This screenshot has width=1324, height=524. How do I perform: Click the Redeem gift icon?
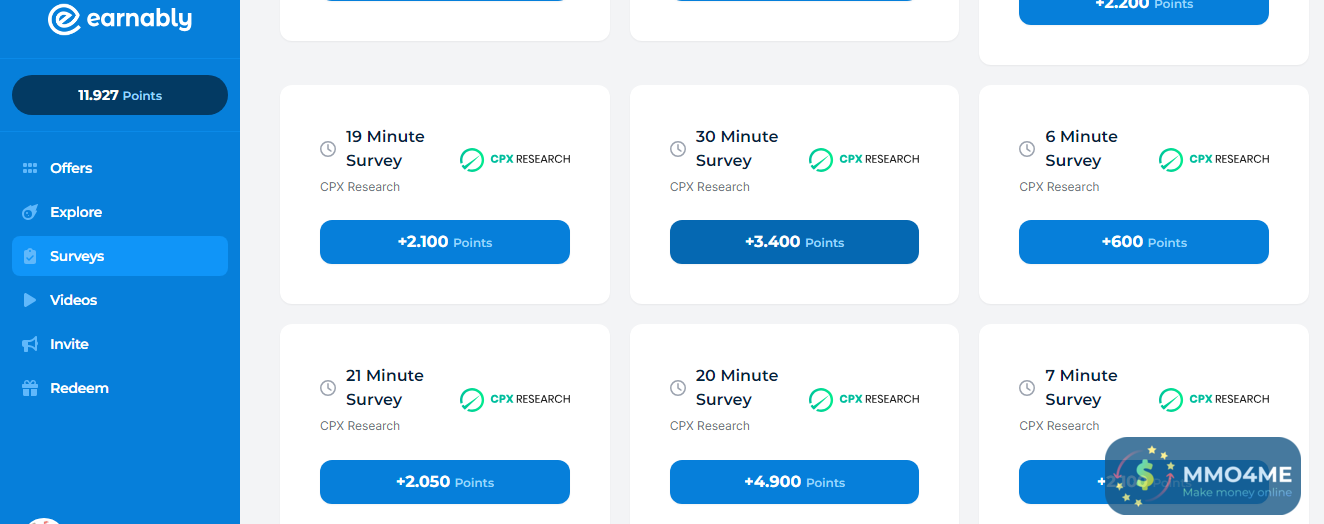pyautogui.click(x=30, y=388)
